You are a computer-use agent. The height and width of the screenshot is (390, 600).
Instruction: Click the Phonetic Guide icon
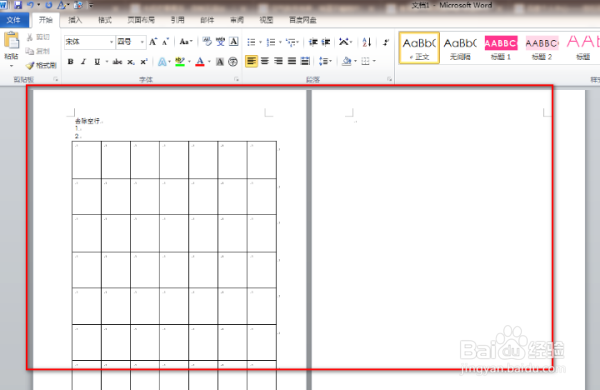[x=220, y=41]
